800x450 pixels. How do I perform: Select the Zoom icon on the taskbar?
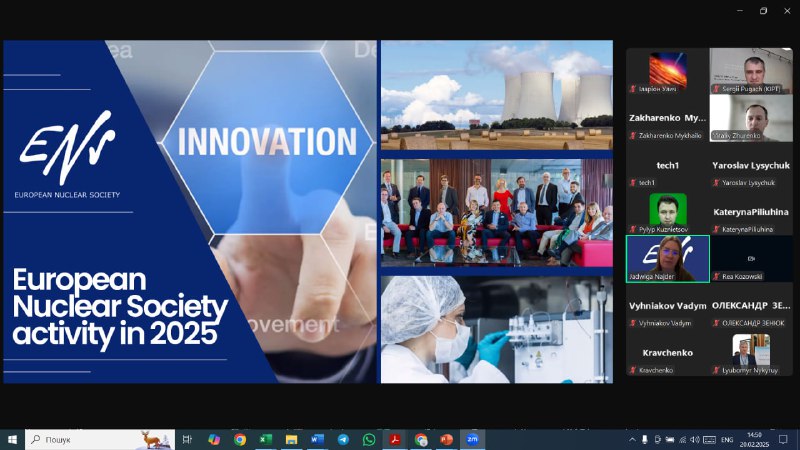pyautogui.click(x=472, y=439)
